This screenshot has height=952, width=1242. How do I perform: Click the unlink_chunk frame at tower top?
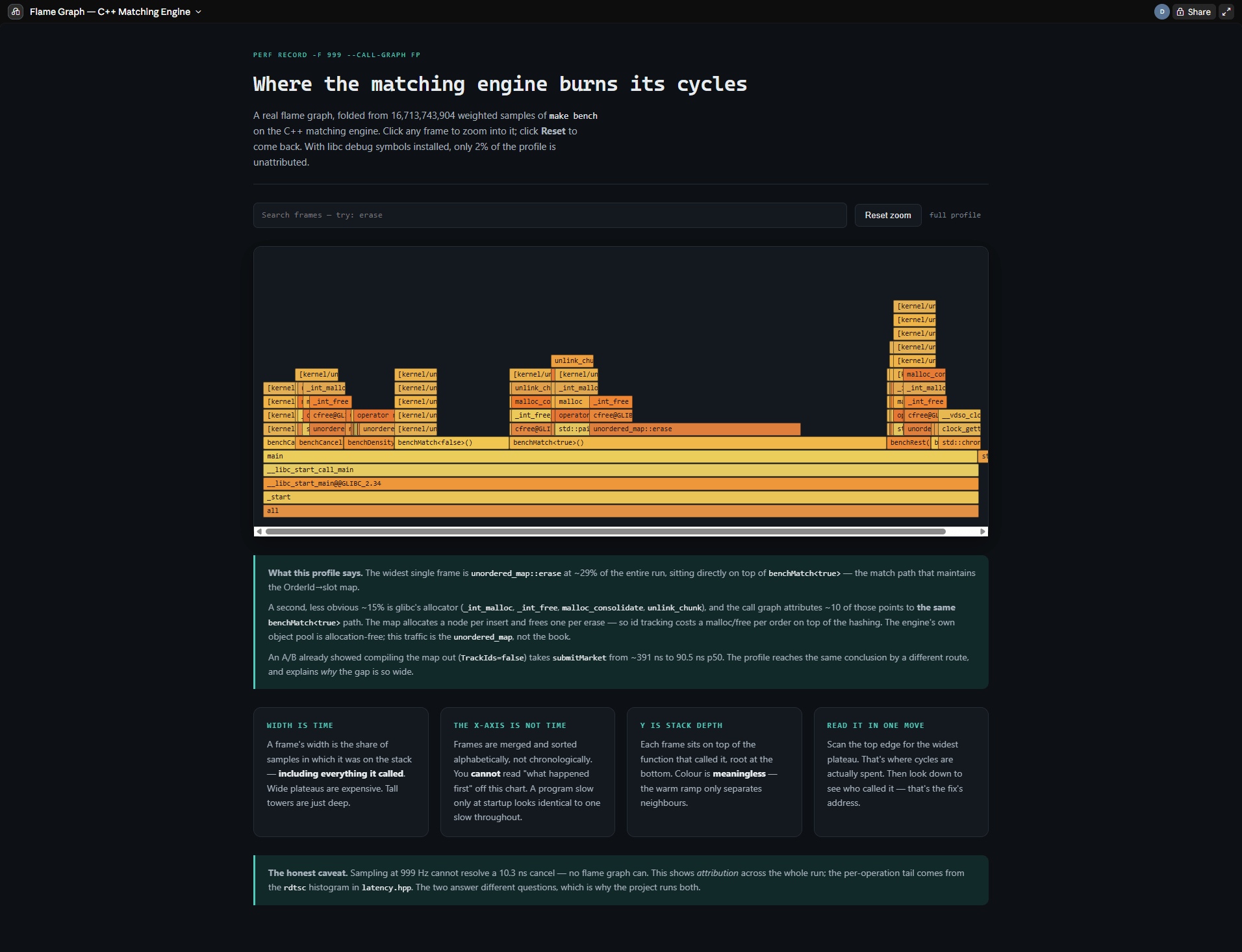click(572, 361)
